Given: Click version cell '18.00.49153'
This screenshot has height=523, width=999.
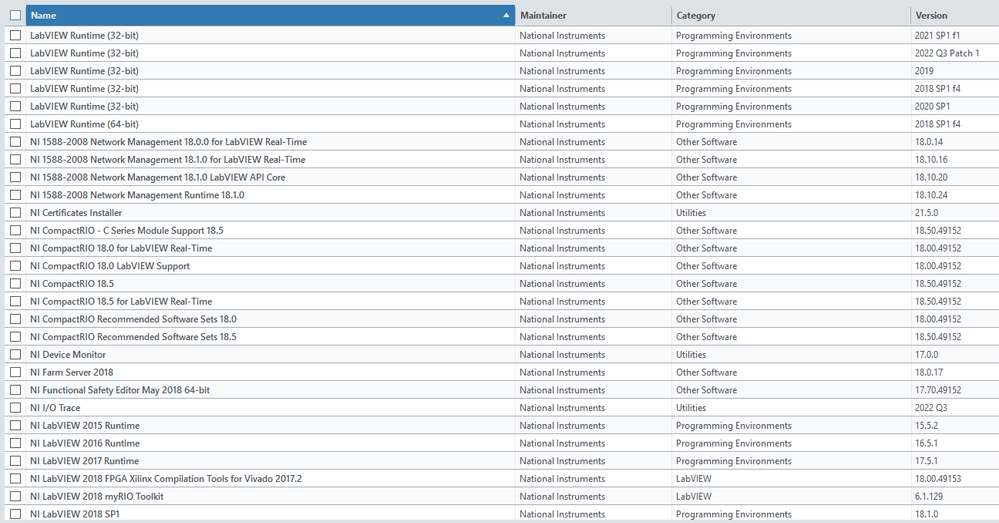Looking at the screenshot, I should tap(938, 479).
